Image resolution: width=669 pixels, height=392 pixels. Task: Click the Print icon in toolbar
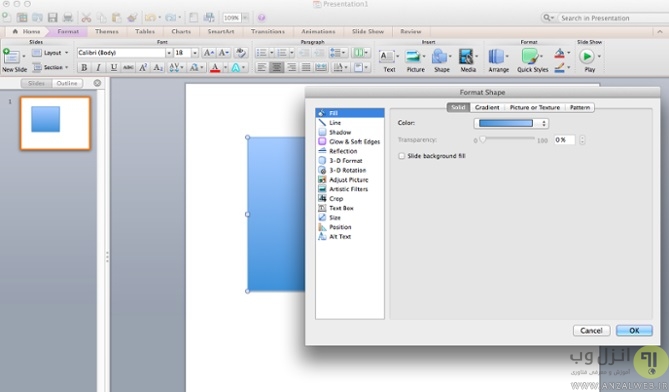click(x=68, y=17)
